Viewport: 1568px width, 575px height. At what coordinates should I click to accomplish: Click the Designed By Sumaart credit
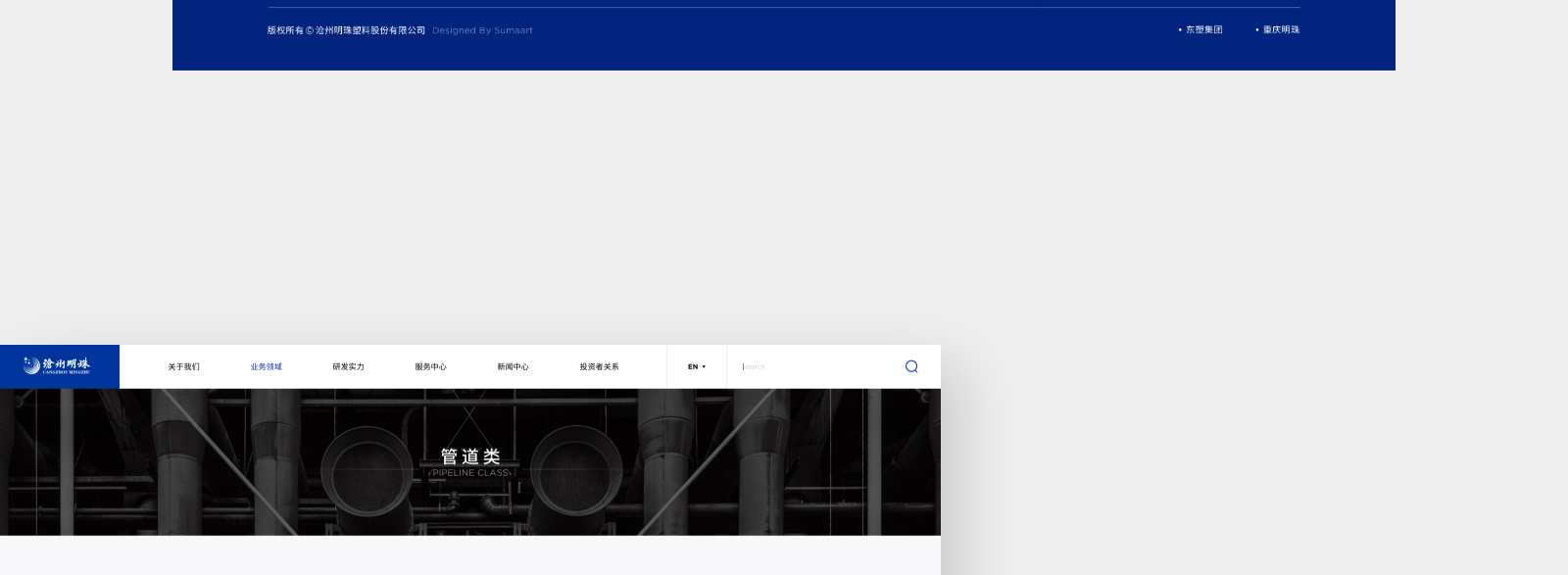click(482, 30)
